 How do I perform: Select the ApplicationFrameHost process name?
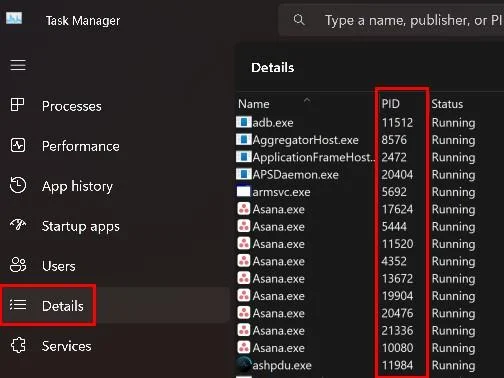[x=313, y=157]
